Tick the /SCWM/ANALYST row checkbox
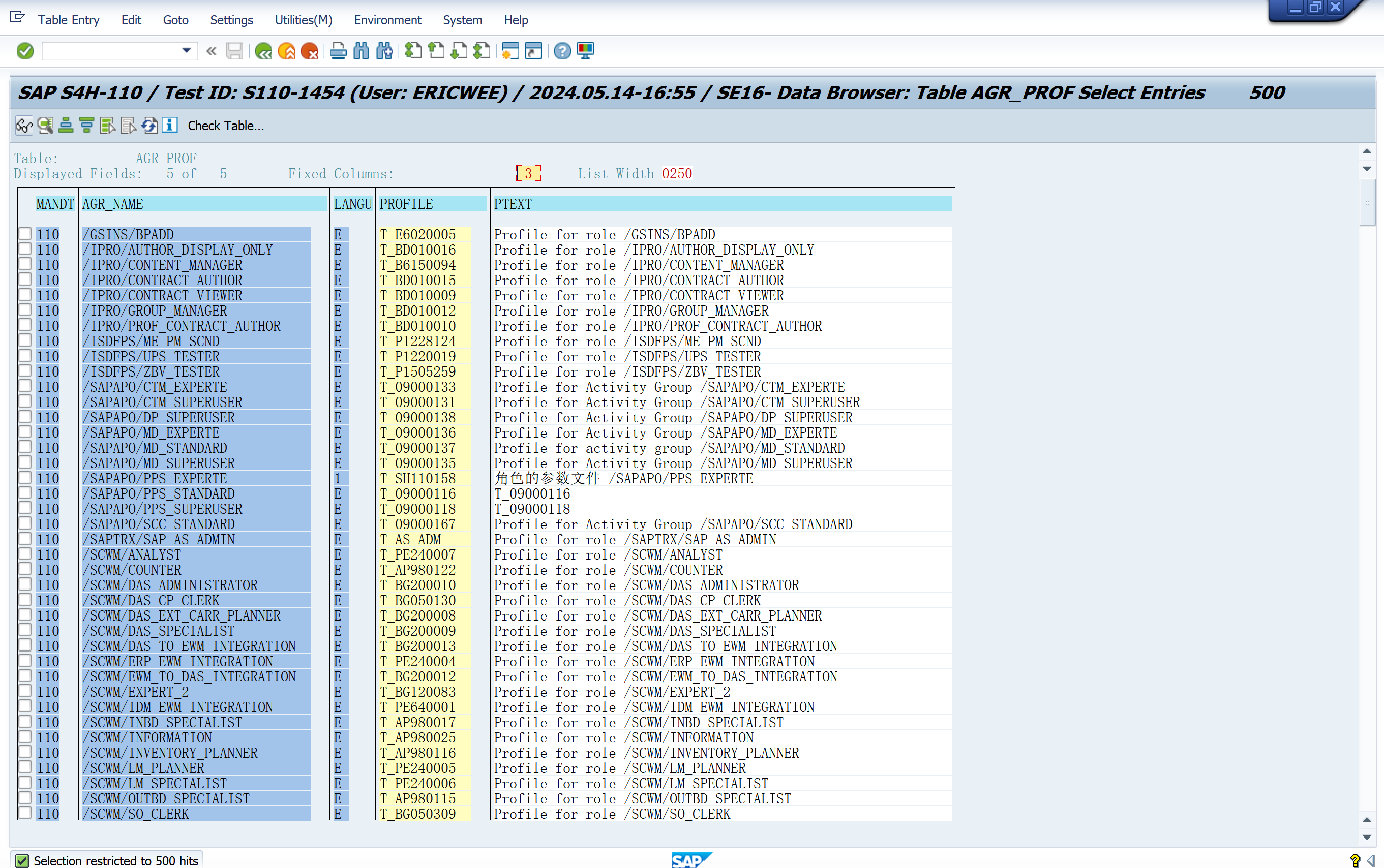This screenshot has width=1384, height=868. point(25,553)
